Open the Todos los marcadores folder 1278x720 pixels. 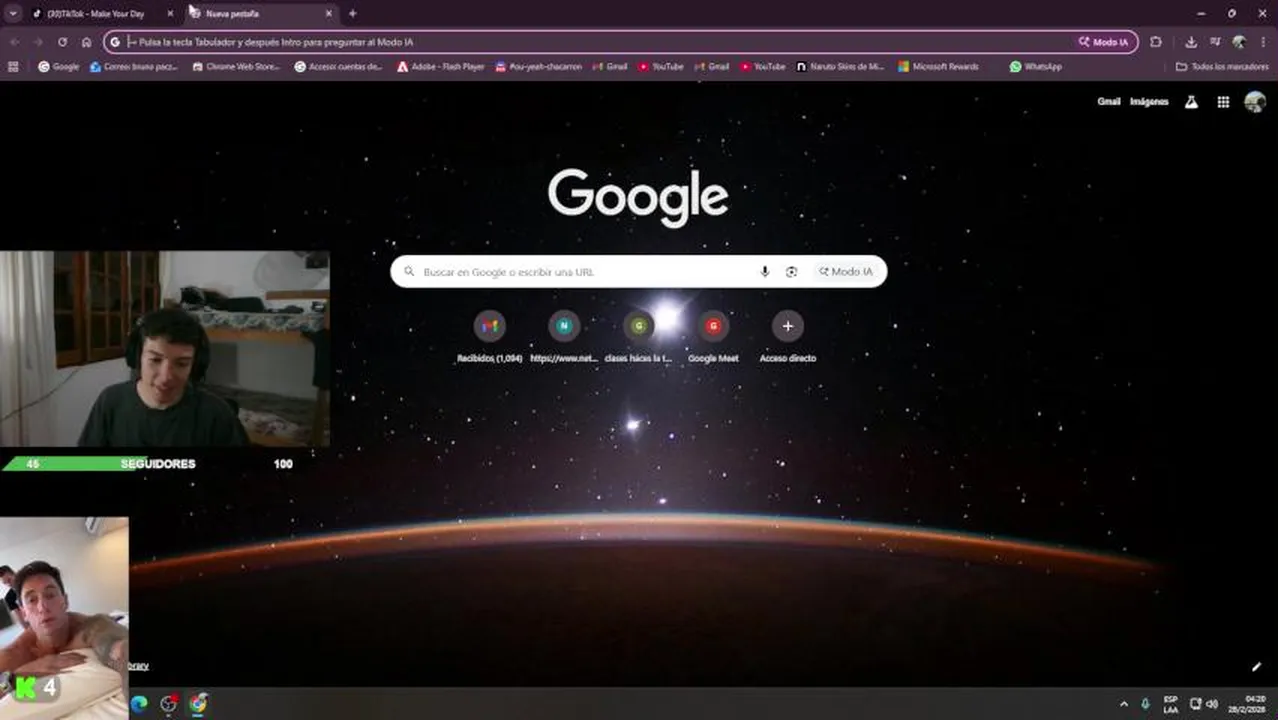point(1222,67)
